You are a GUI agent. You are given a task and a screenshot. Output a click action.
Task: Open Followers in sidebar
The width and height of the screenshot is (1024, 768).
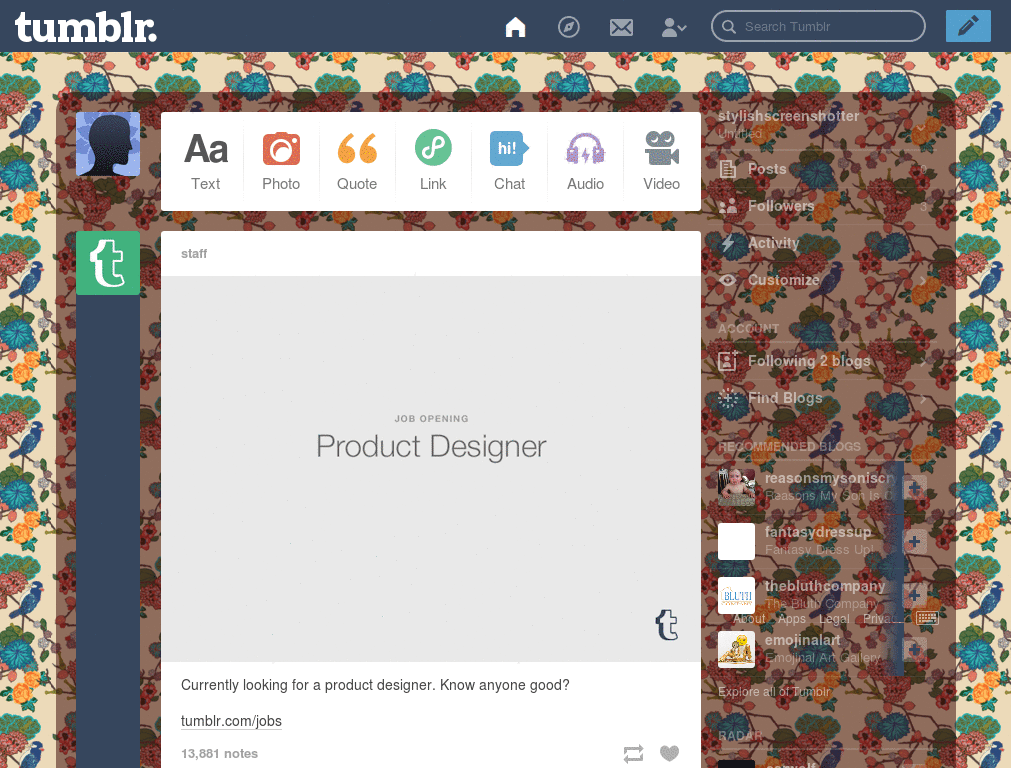pyautogui.click(x=823, y=206)
